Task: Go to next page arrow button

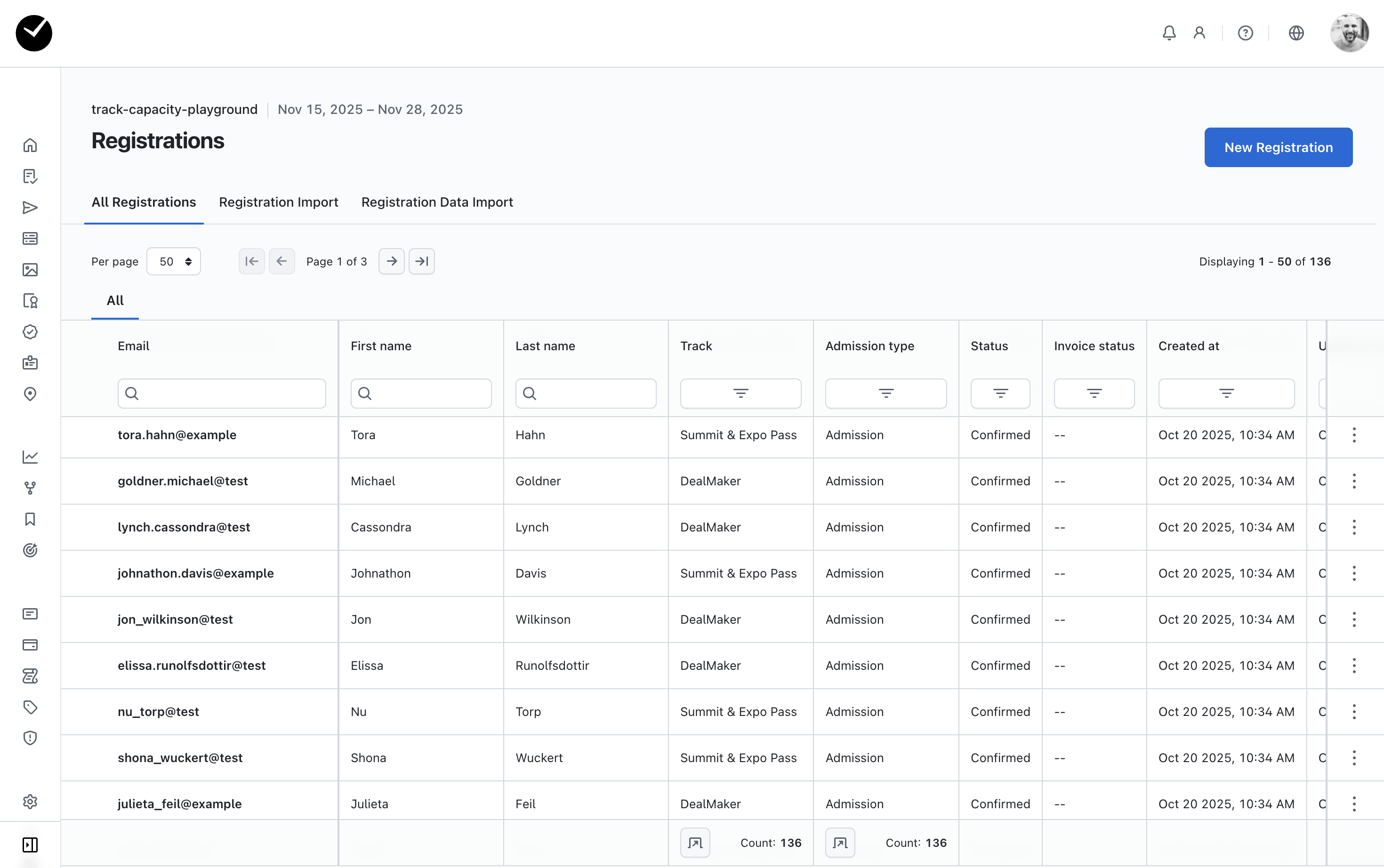Action: coord(392,261)
